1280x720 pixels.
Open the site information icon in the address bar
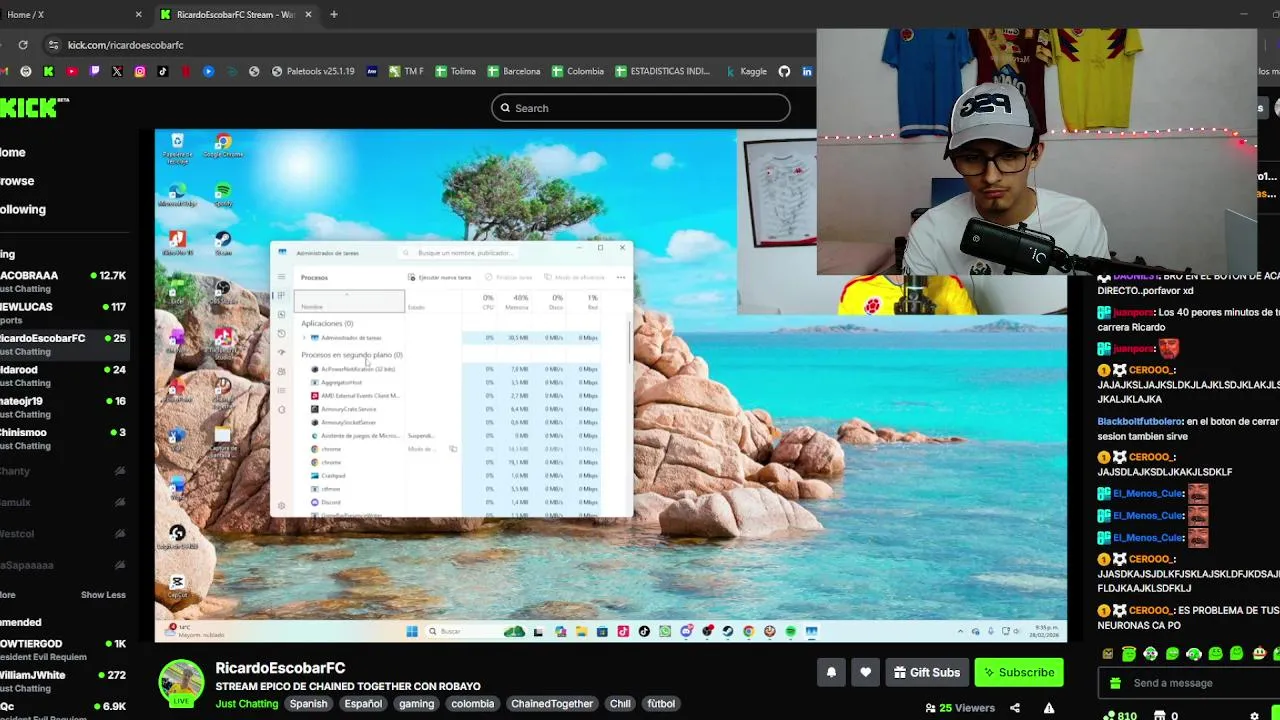tap(53, 45)
